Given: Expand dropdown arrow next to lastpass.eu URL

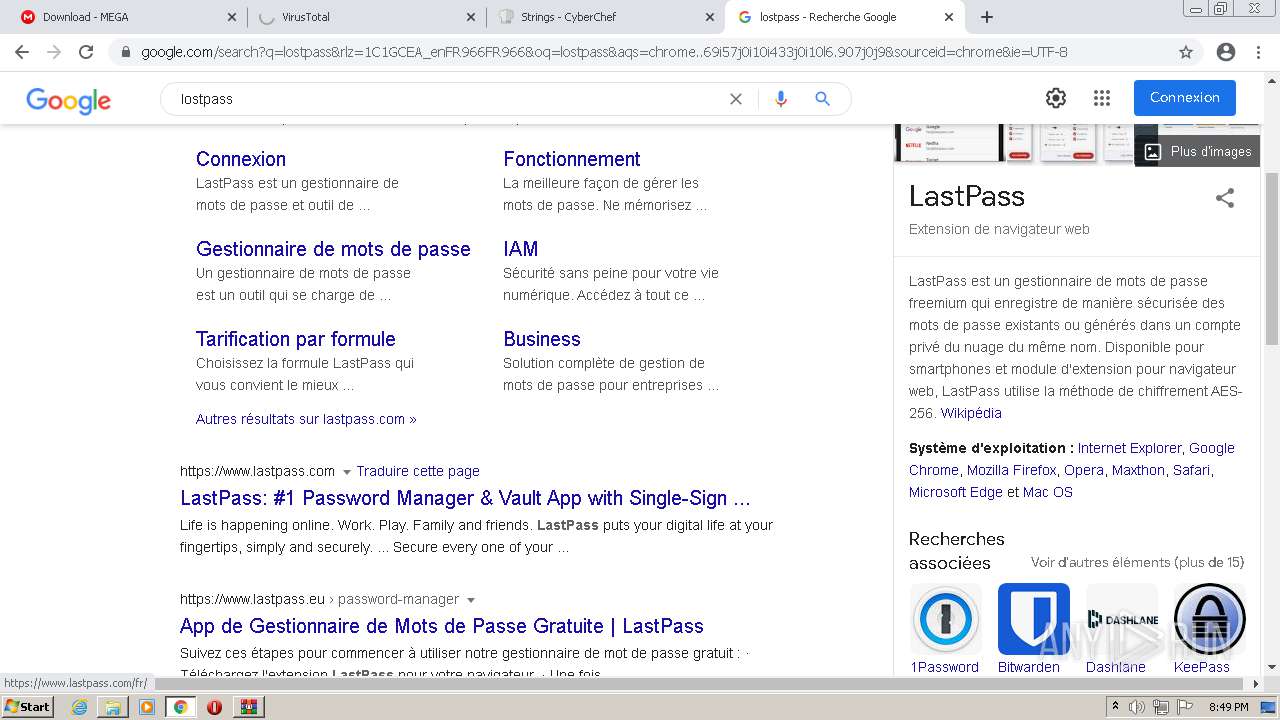Looking at the screenshot, I should [x=471, y=600].
